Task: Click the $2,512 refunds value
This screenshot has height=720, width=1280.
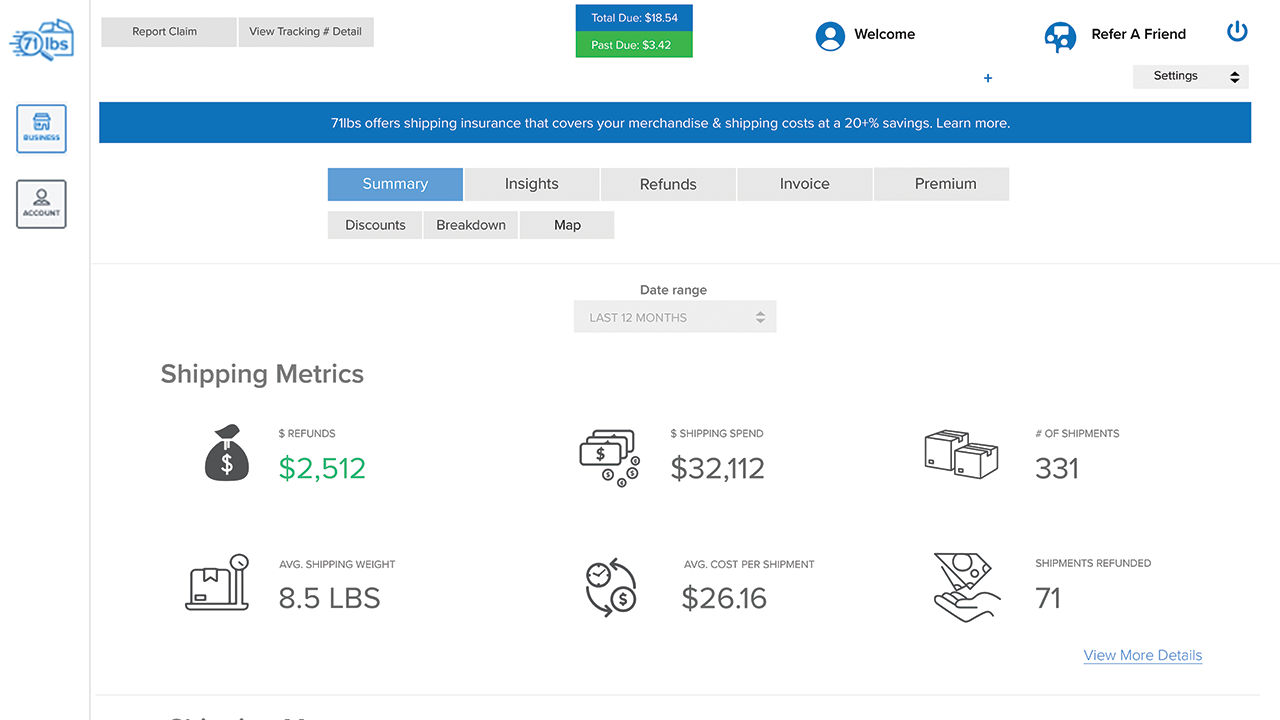Action: coord(322,468)
